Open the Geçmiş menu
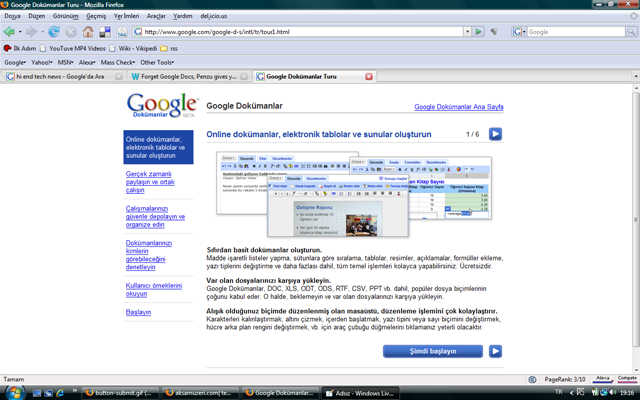This screenshot has height=400, width=640. click(x=96, y=16)
